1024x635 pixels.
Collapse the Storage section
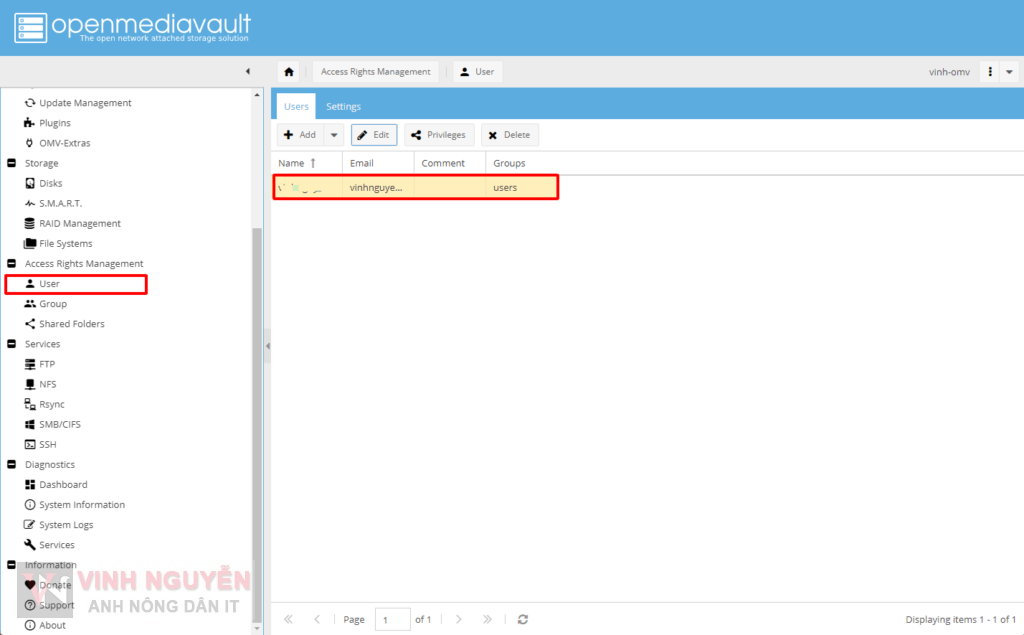click(9, 163)
